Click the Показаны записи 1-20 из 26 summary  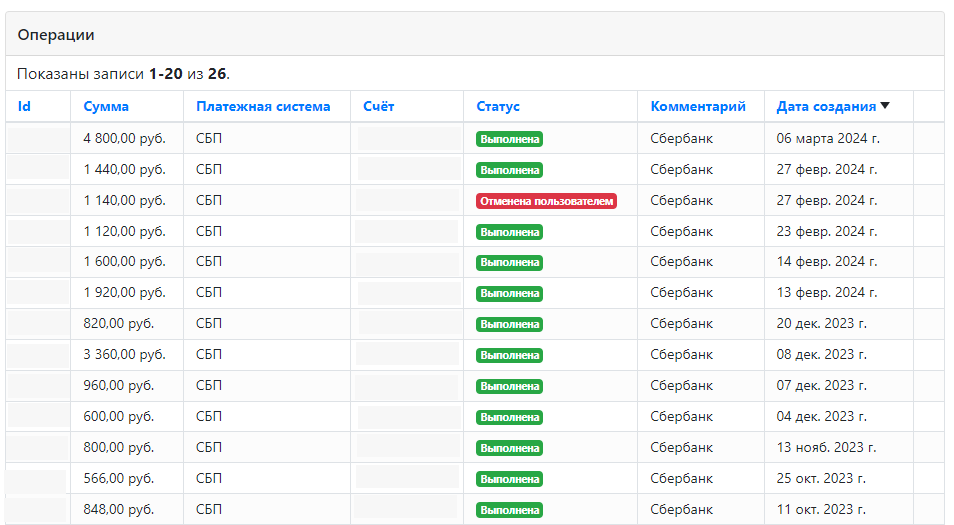click(x=124, y=74)
